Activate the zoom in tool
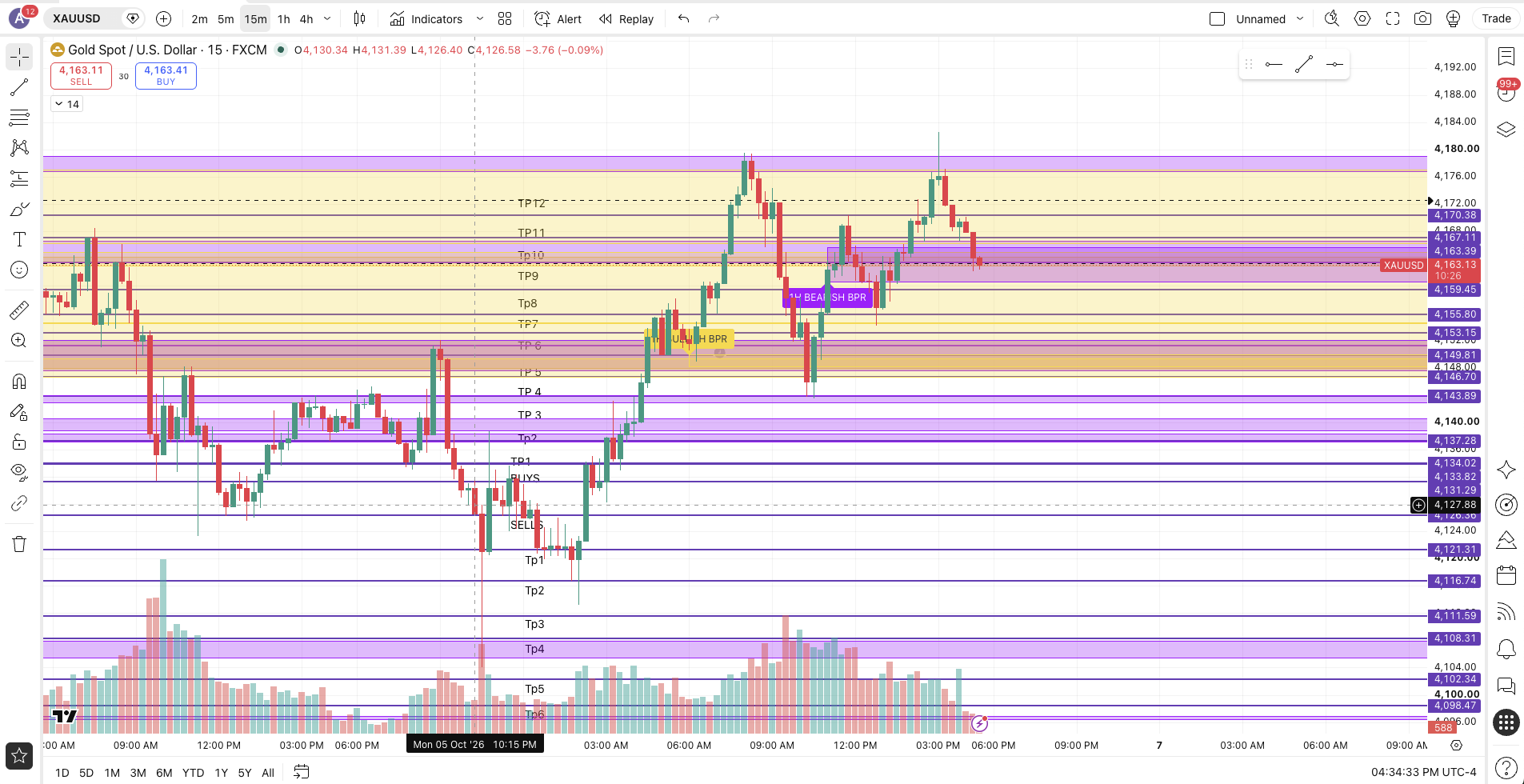 (19, 340)
